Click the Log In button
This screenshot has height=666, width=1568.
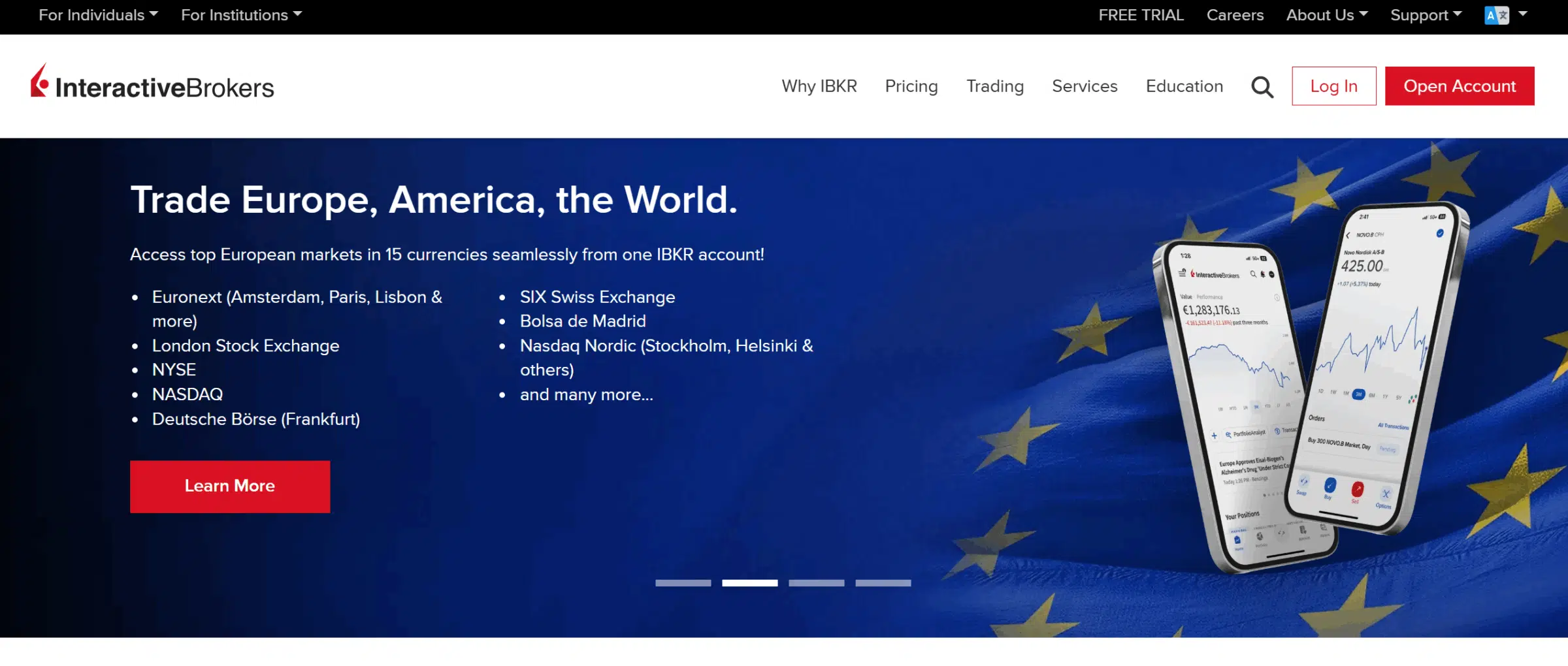click(x=1334, y=86)
